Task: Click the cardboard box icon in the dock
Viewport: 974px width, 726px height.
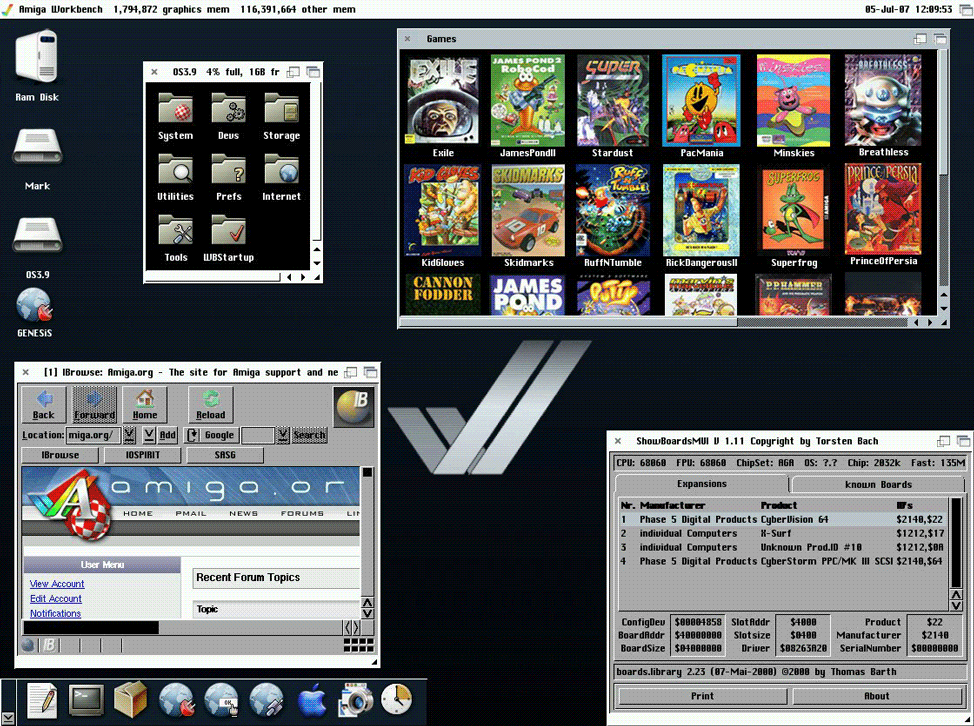Action: click(x=130, y=699)
